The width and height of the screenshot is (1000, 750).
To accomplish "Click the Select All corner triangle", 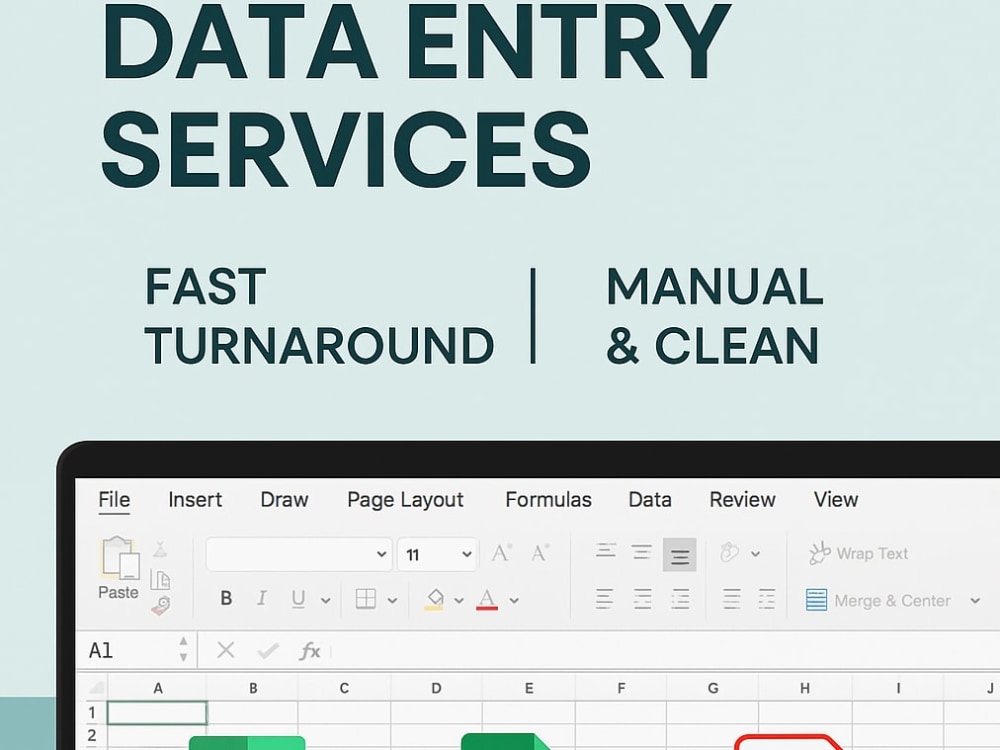I will click(x=96, y=688).
